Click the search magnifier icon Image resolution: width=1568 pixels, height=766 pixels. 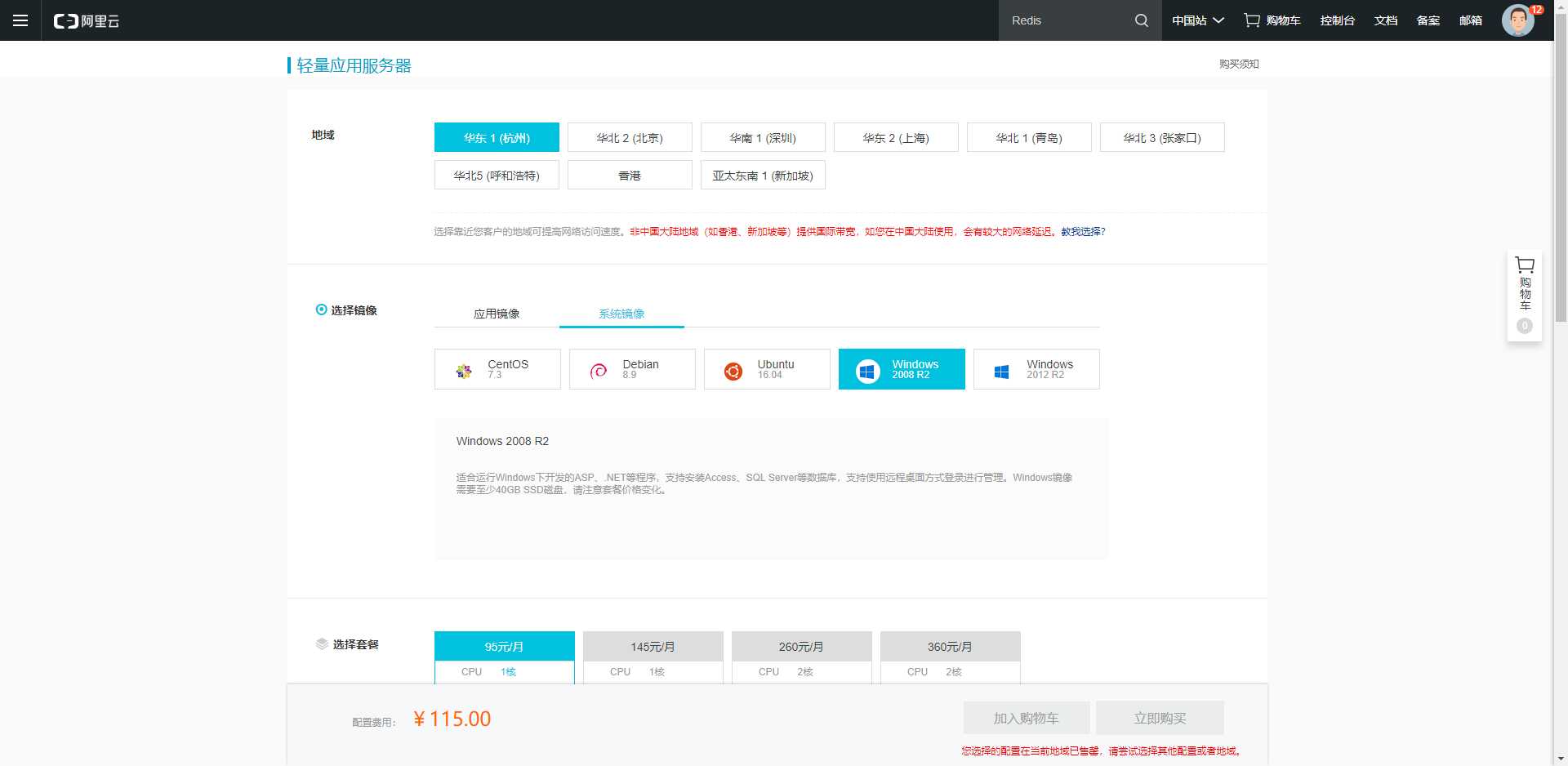tap(1142, 20)
